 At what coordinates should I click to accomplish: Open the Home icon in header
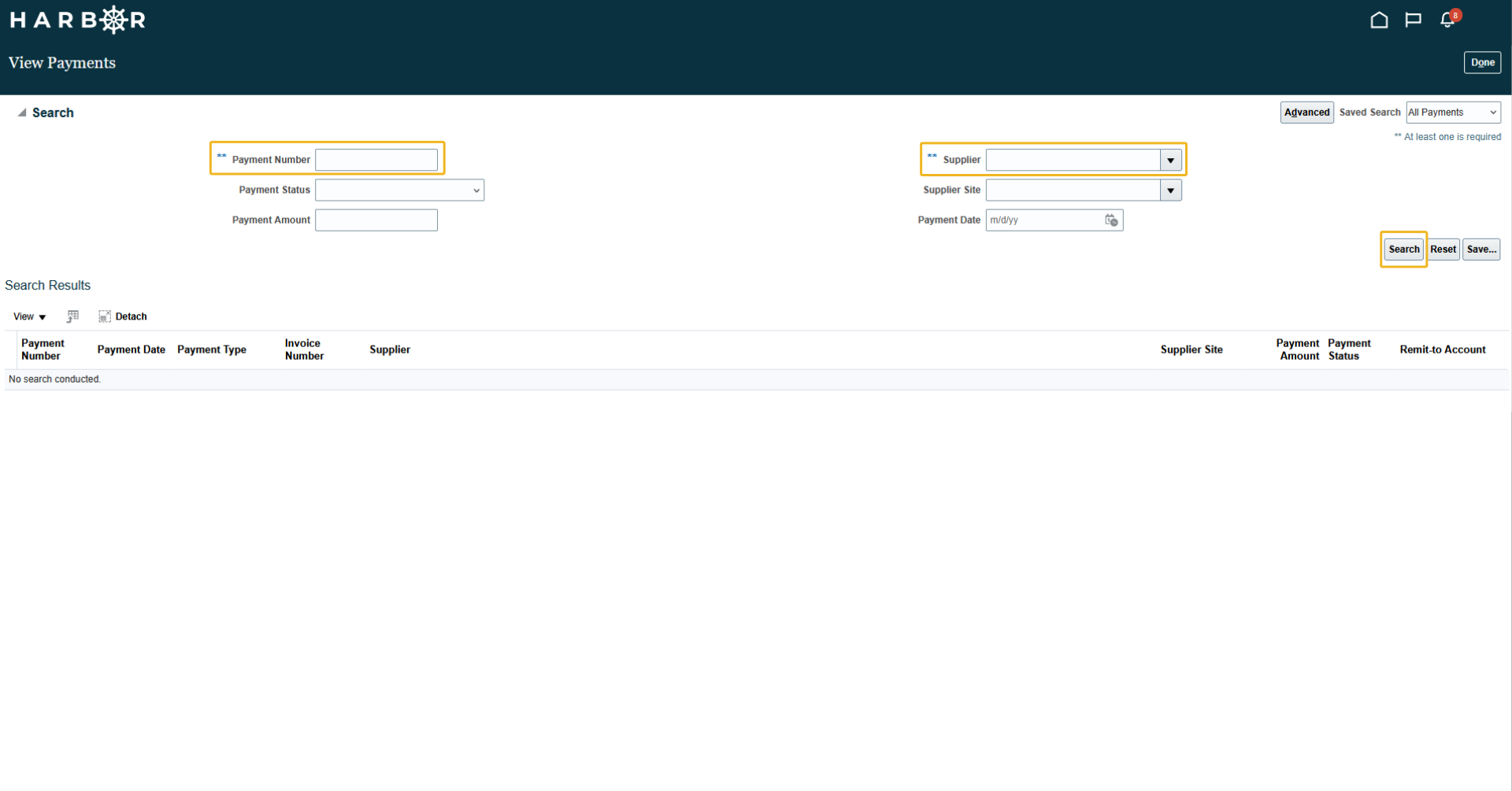tap(1379, 20)
